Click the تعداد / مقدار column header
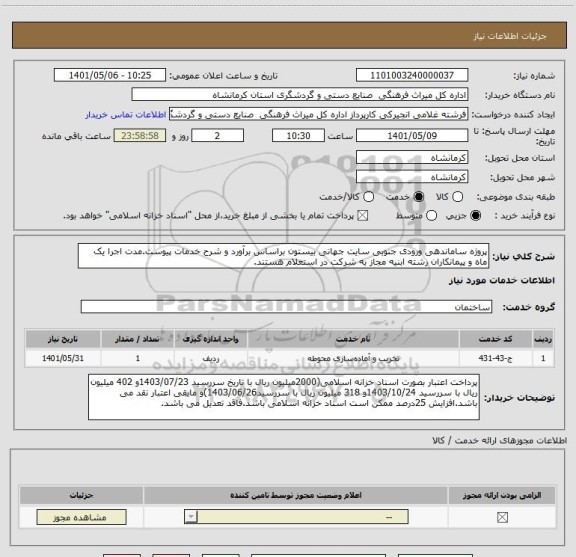The height and width of the screenshot is (557, 576). point(137,339)
